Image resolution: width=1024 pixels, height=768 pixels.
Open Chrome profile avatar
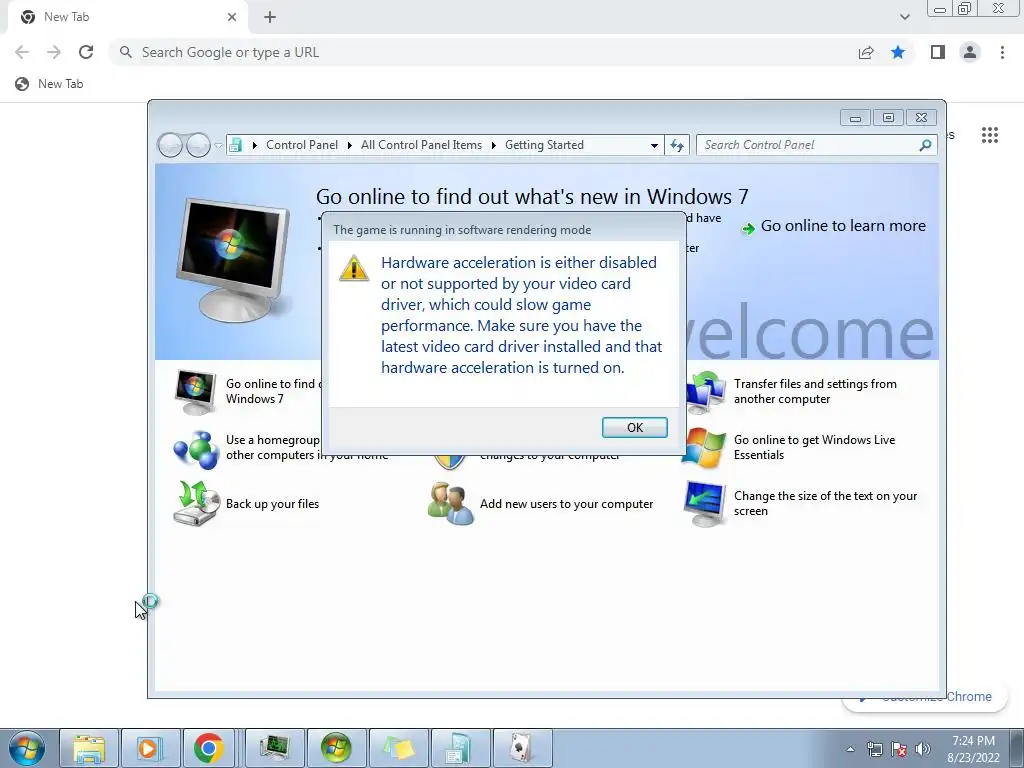pyautogui.click(x=970, y=52)
